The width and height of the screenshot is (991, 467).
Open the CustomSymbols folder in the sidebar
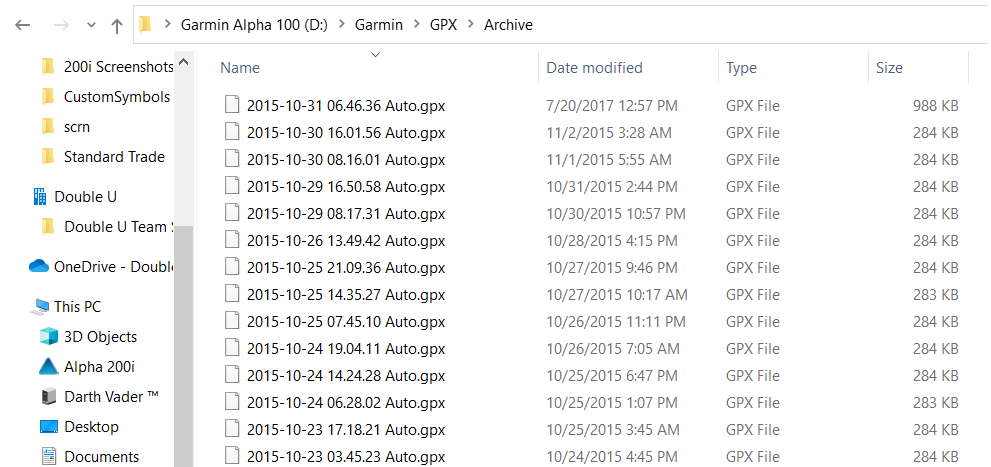tap(117, 97)
